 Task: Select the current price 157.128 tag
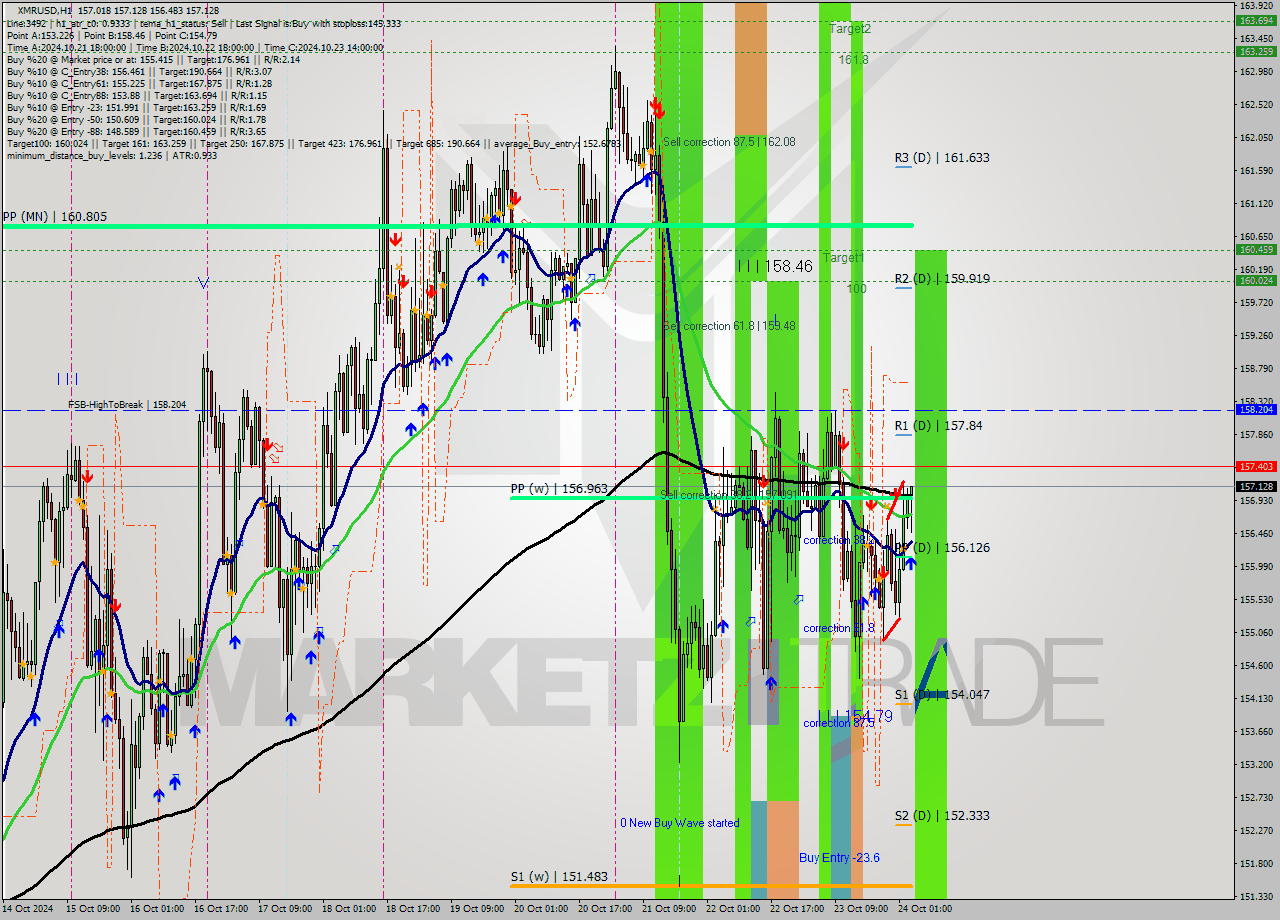click(1256, 486)
